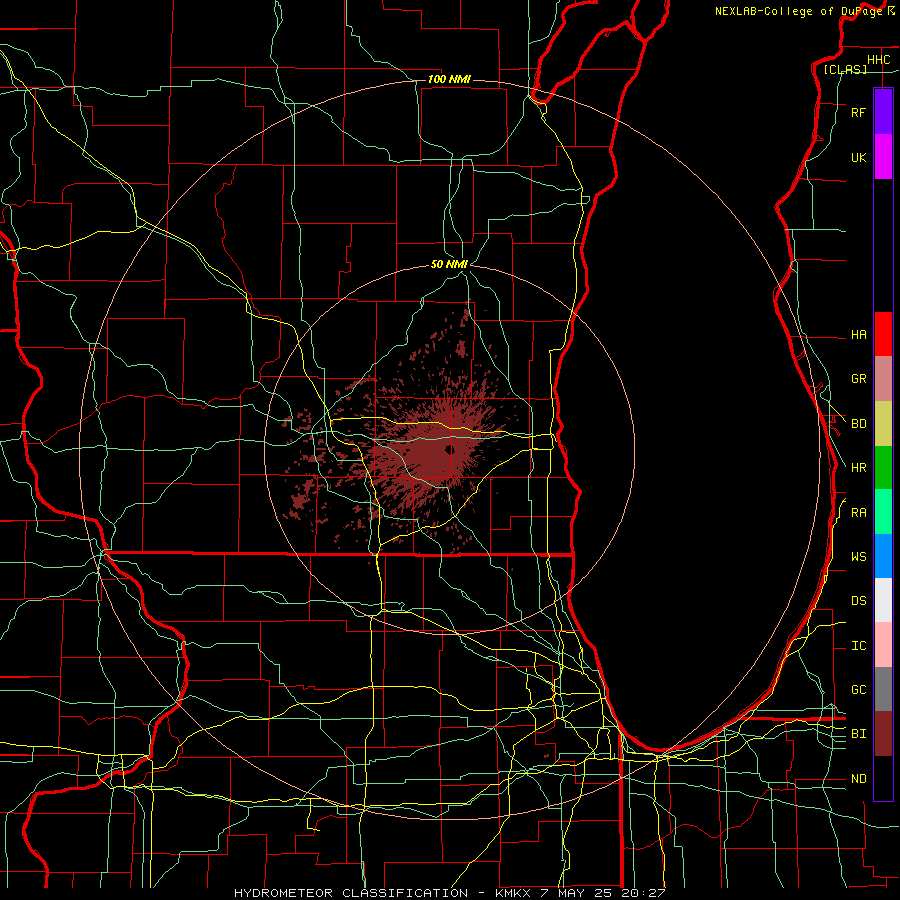Image resolution: width=900 pixels, height=900 pixels.
Task: Click the 'HR' legend label
Action: coord(858,468)
